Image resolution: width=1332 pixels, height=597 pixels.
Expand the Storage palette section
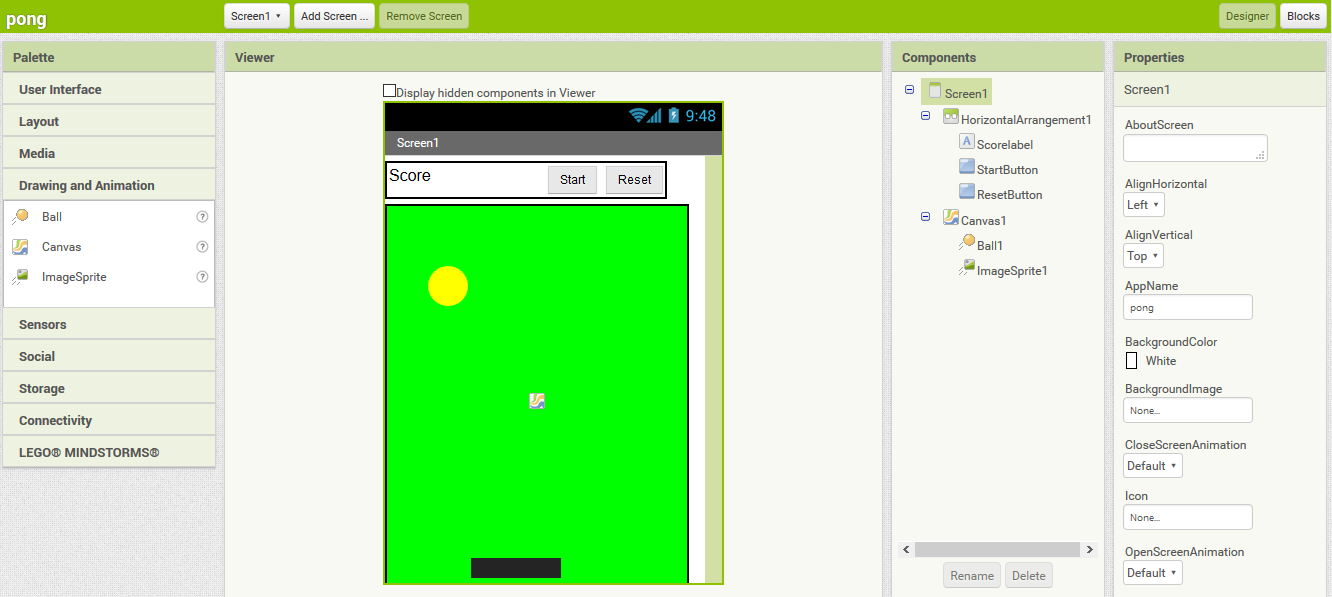(x=109, y=388)
